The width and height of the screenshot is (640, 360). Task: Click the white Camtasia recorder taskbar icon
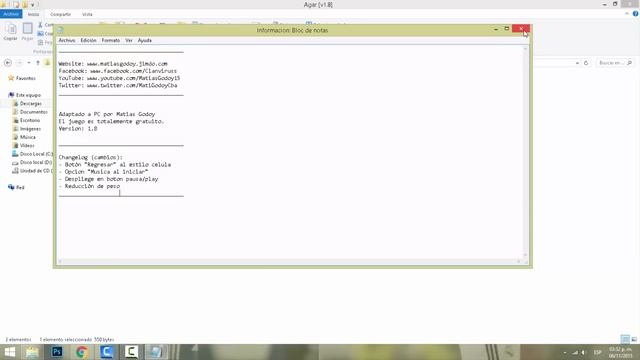coord(131,352)
